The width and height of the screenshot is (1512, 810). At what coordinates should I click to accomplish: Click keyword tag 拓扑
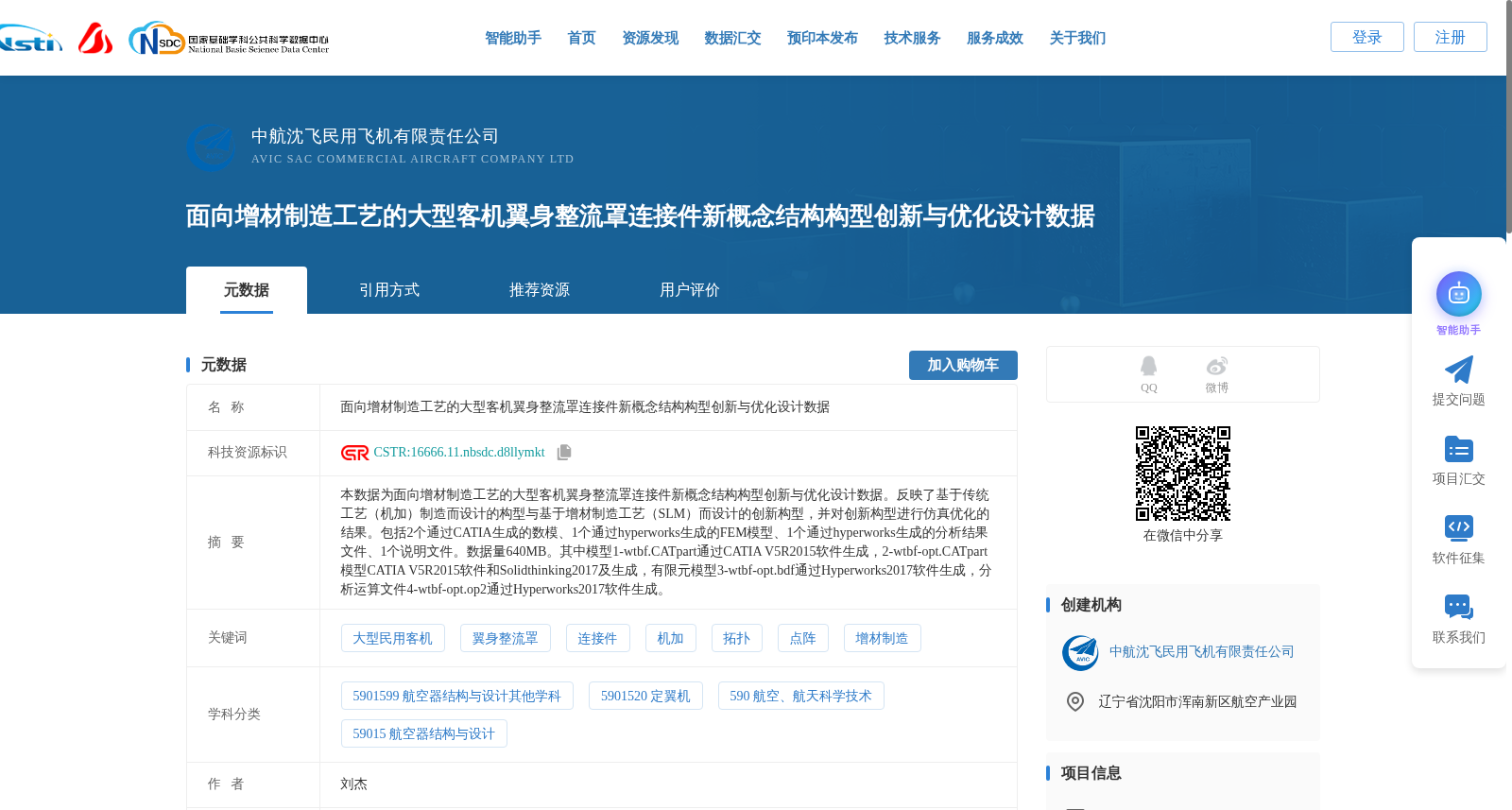[737, 638]
